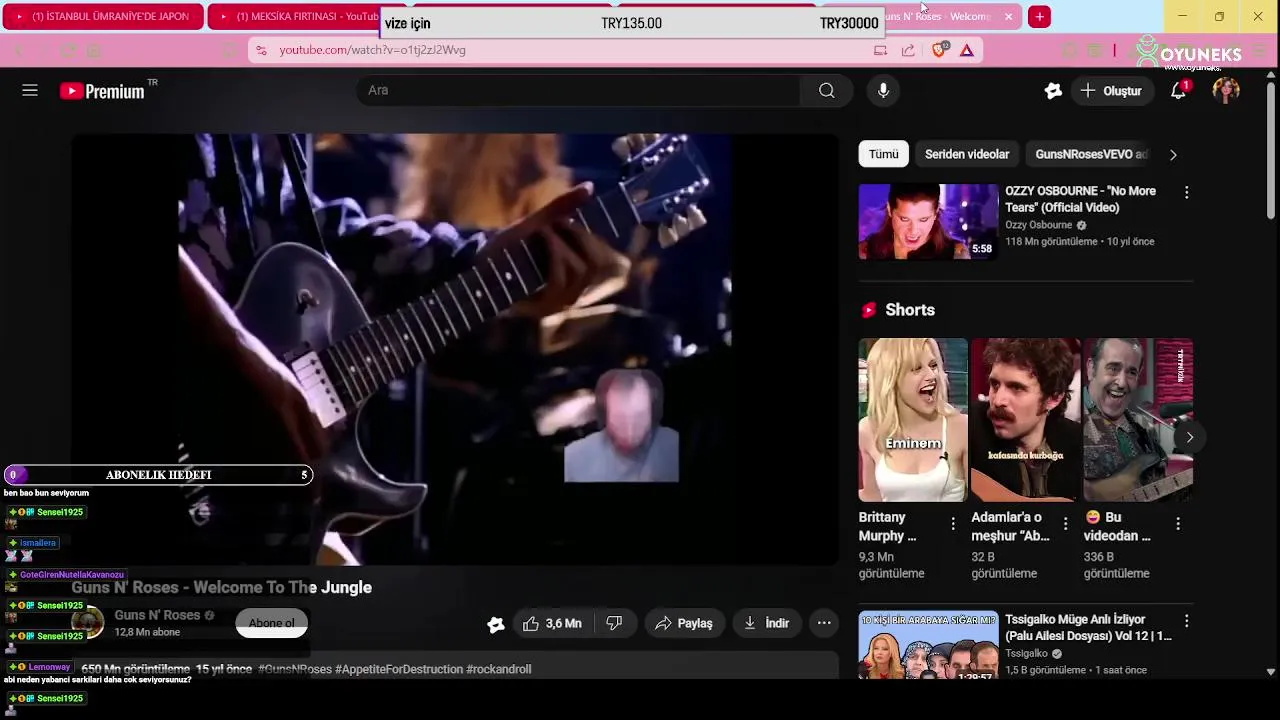Click the 118 Mn görüntüleme text
The width and height of the screenshot is (1280, 720).
(x=1051, y=242)
